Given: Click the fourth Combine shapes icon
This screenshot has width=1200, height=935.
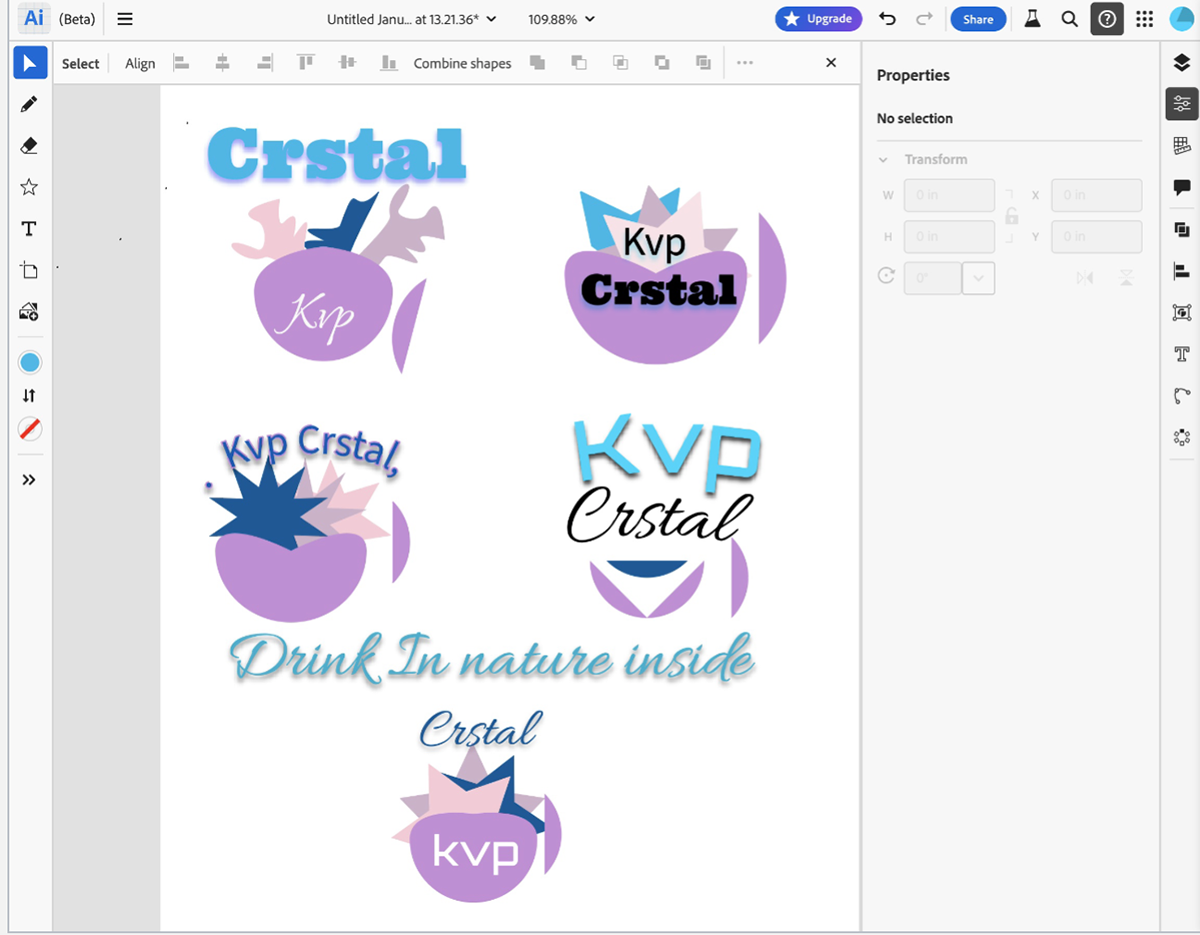Looking at the screenshot, I should [x=662, y=63].
